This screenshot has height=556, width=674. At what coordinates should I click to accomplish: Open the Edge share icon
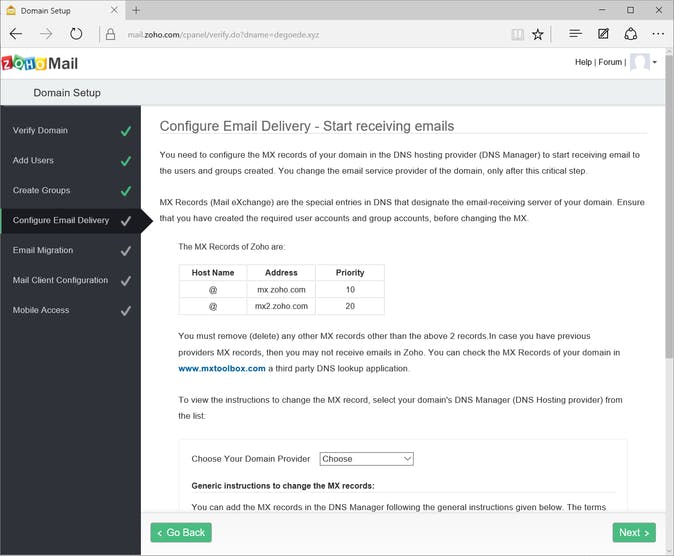(631, 33)
